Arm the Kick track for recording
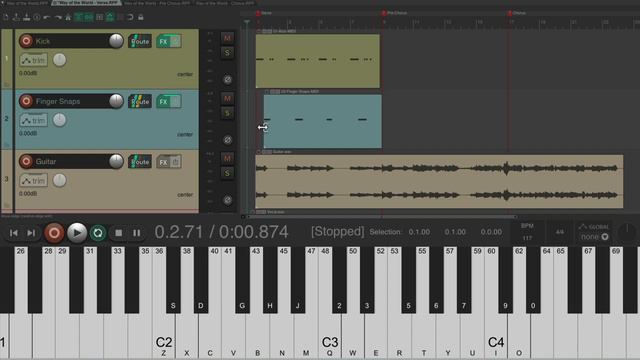640x360 pixels. 26,41
